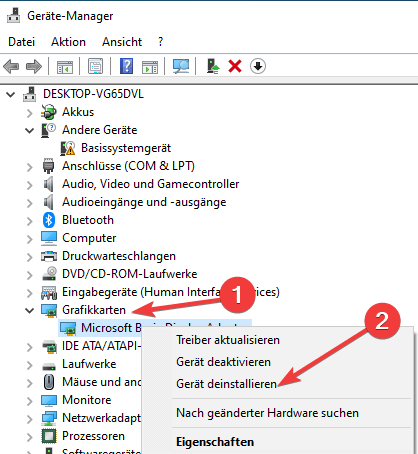Click the Druckwarteschlangen printer icon

coord(49,256)
